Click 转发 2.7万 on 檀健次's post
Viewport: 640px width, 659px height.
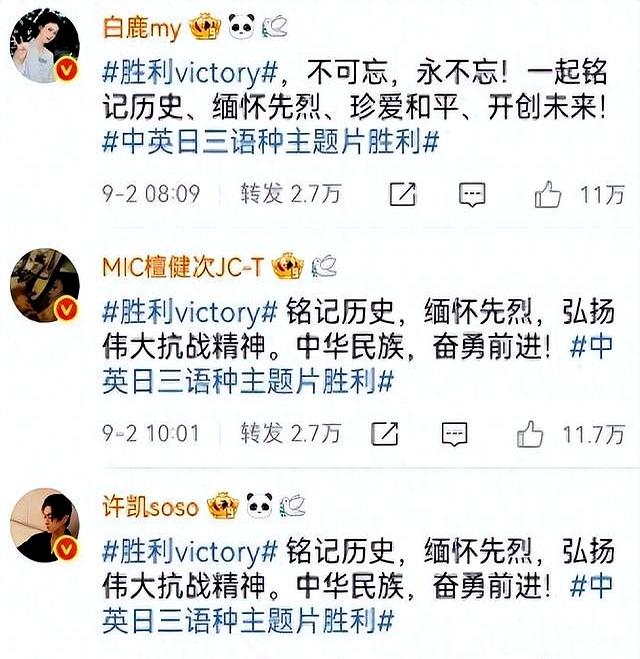tap(290, 434)
